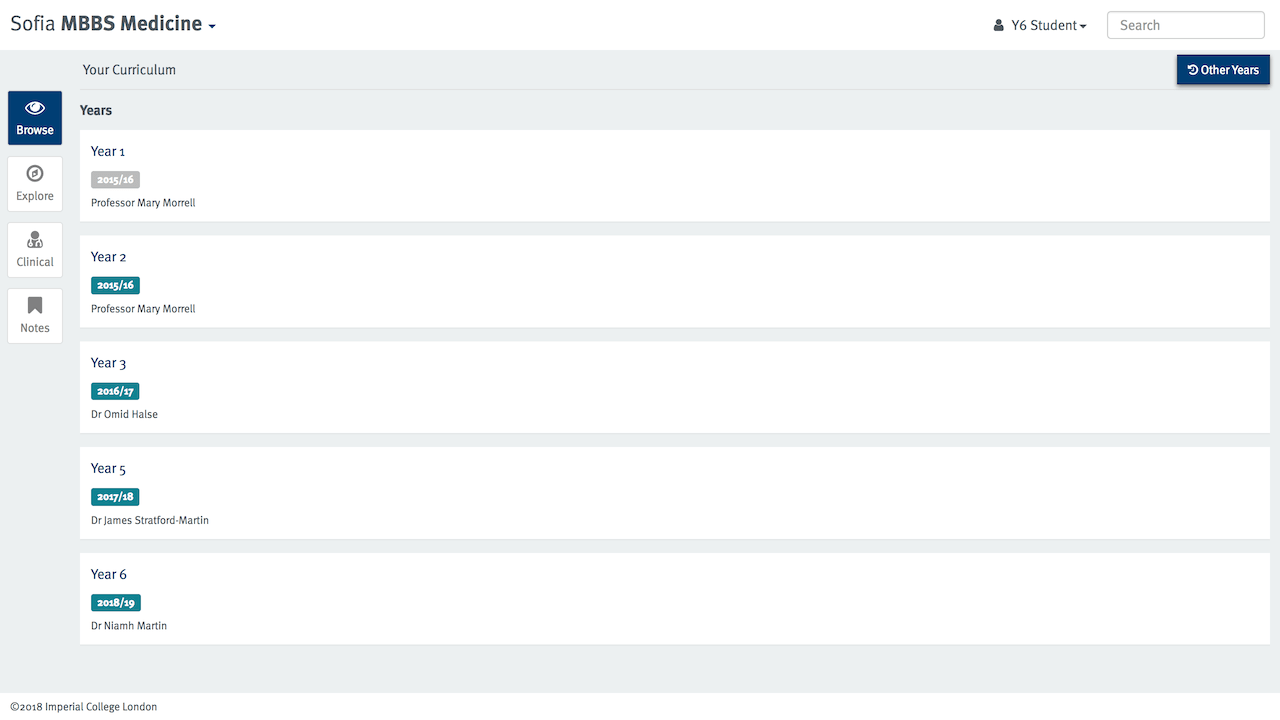Open Year 6 curriculum
The height and width of the screenshot is (720, 1280).
[x=675, y=599]
